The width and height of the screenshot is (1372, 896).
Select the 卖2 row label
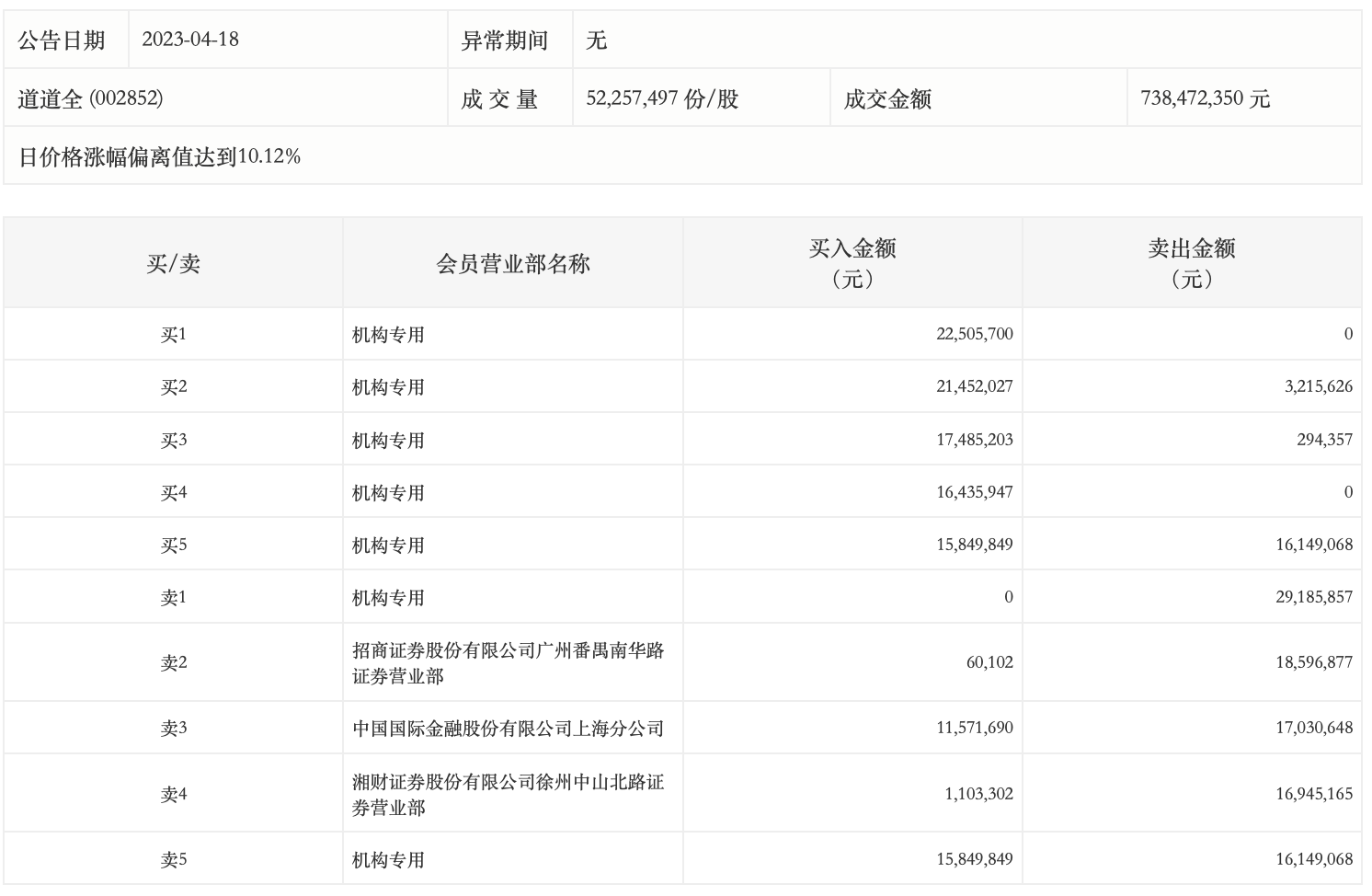click(x=173, y=663)
